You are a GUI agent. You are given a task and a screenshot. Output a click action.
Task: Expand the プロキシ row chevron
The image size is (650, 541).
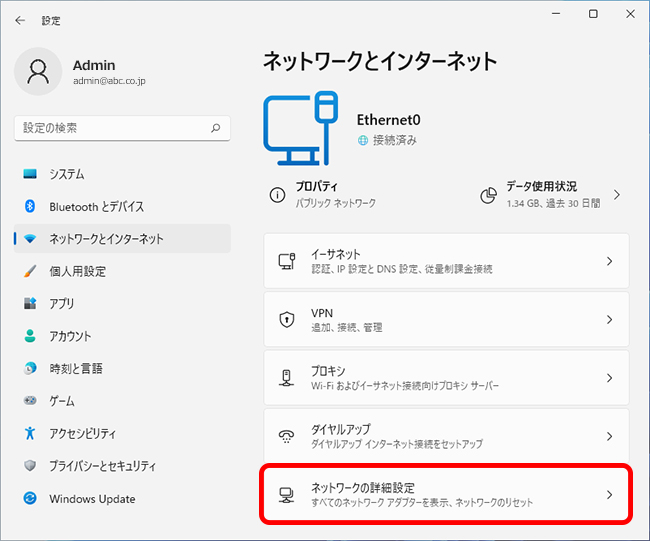[609, 378]
